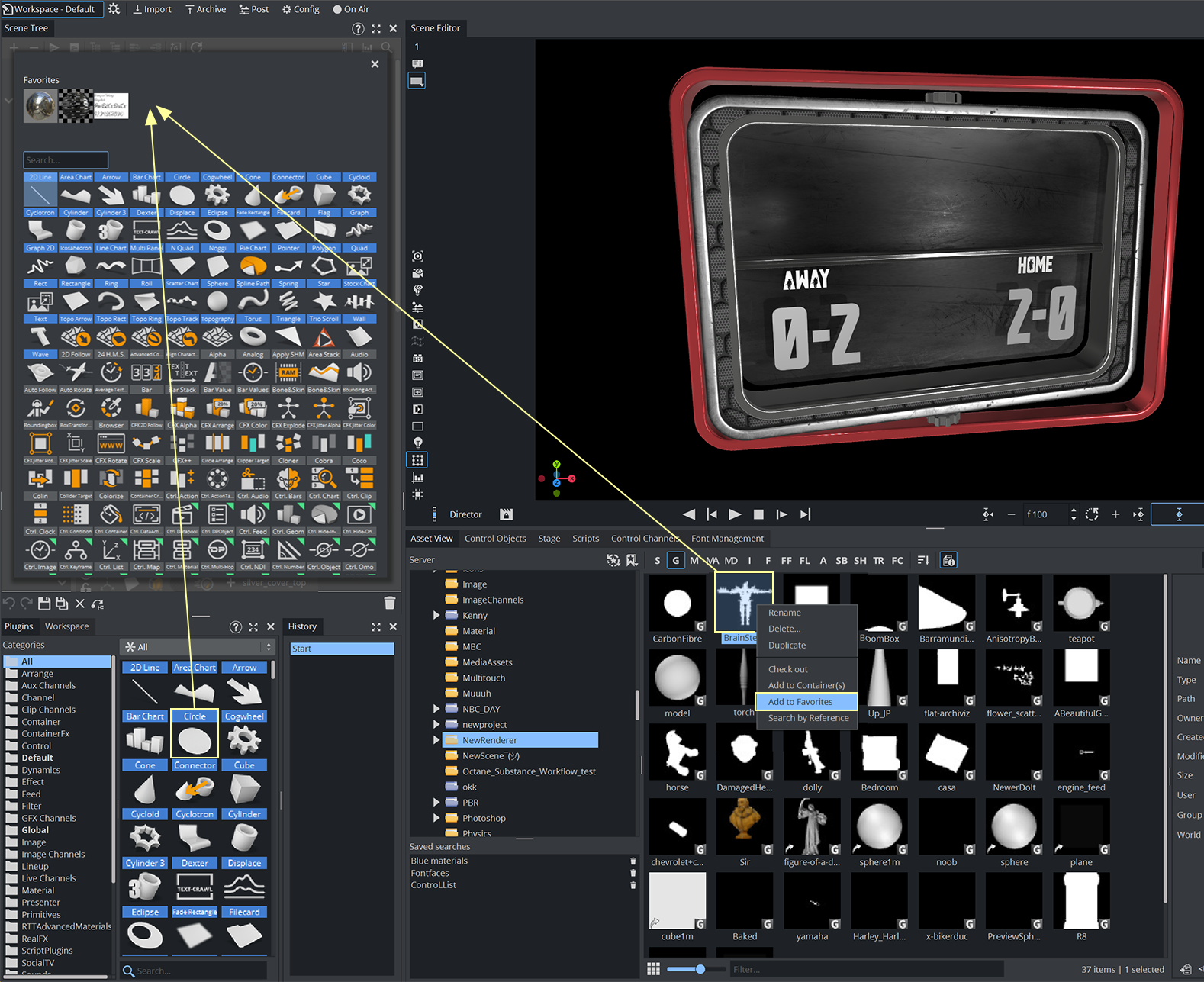1204x982 pixels.
Task: Open the workspace settings gear icon
Action: point(114,9)
